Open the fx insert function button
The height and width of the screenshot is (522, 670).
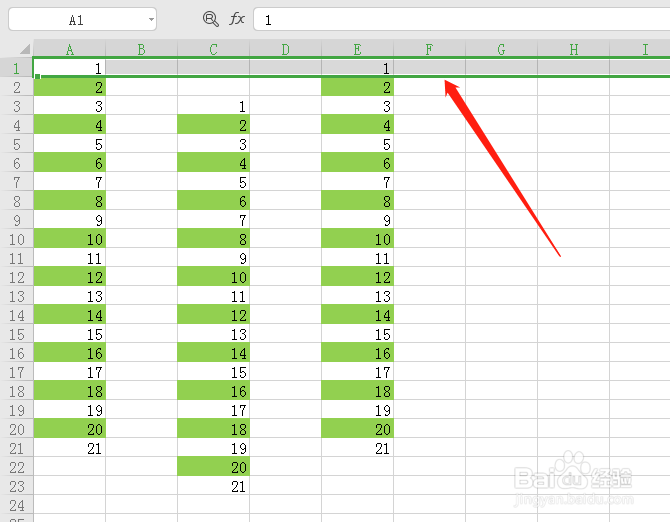237,19
